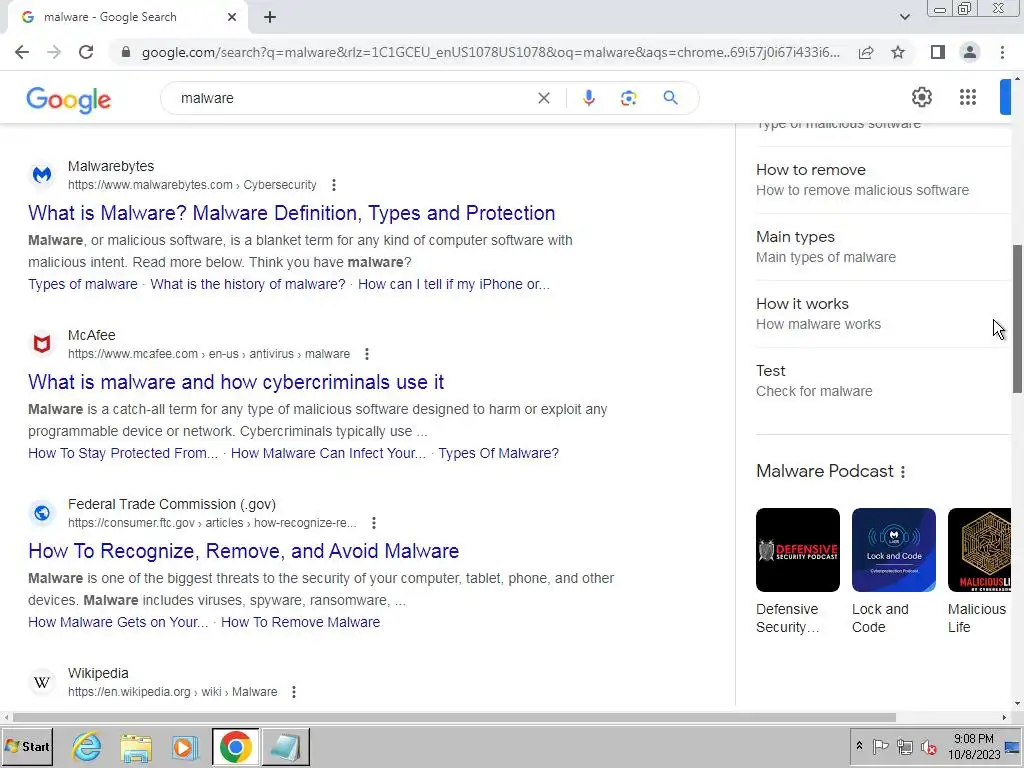Viewport: 1024px width, 768px height.
Task: Switch to Chrome taskbar button
Action: tap(235, 747)
